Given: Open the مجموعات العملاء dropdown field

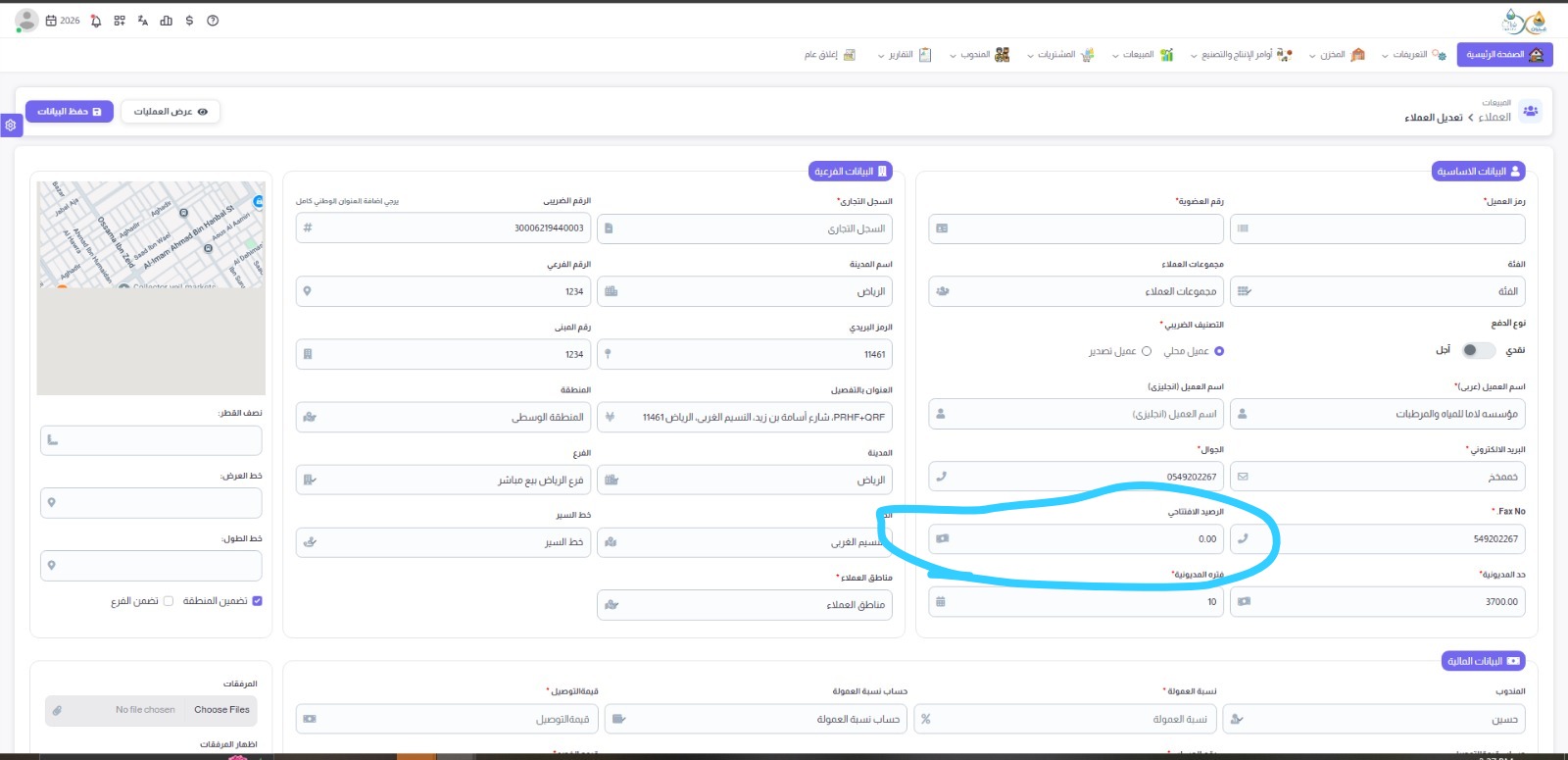Looking at the screenshot, I should (1076, 291).
